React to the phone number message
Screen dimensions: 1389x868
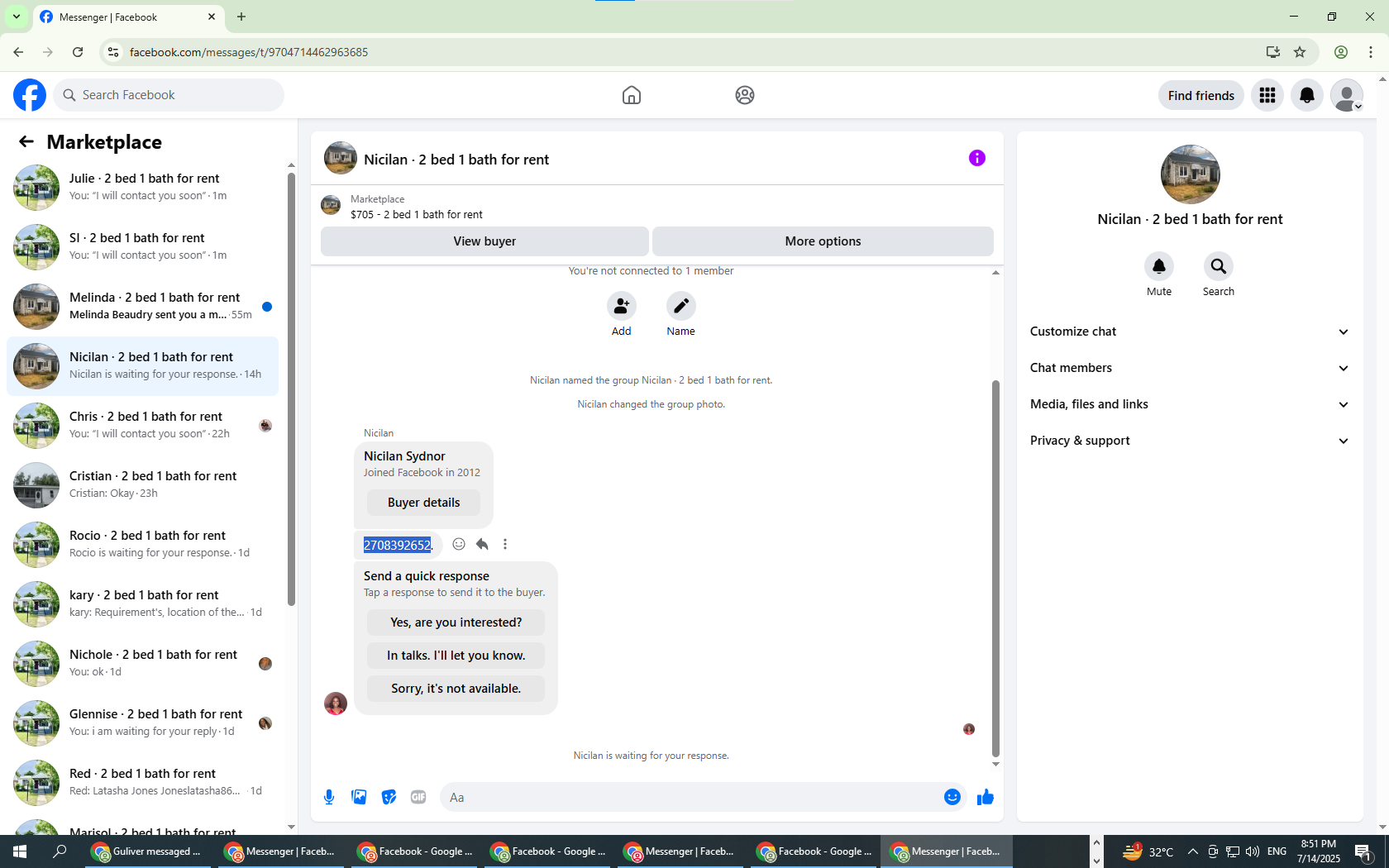(x=459, y=544)
